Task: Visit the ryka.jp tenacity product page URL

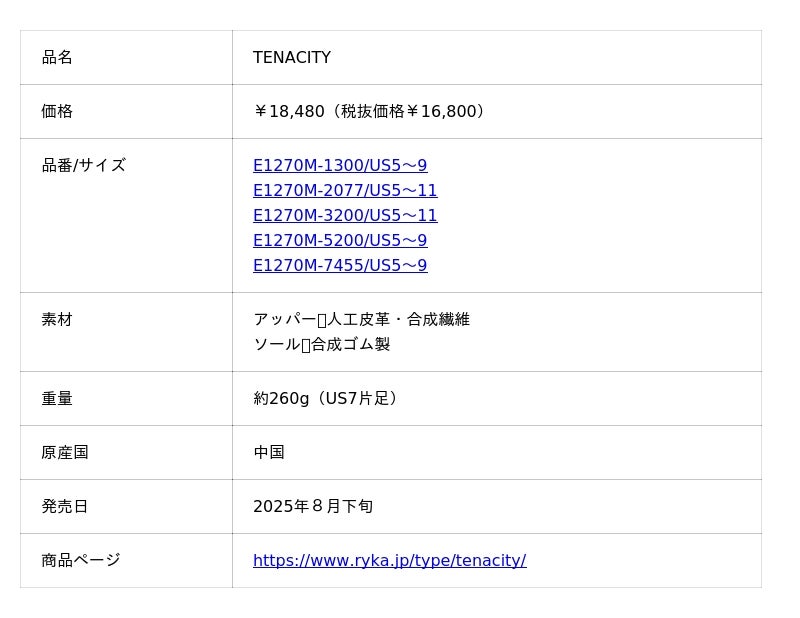Action: 389,561
